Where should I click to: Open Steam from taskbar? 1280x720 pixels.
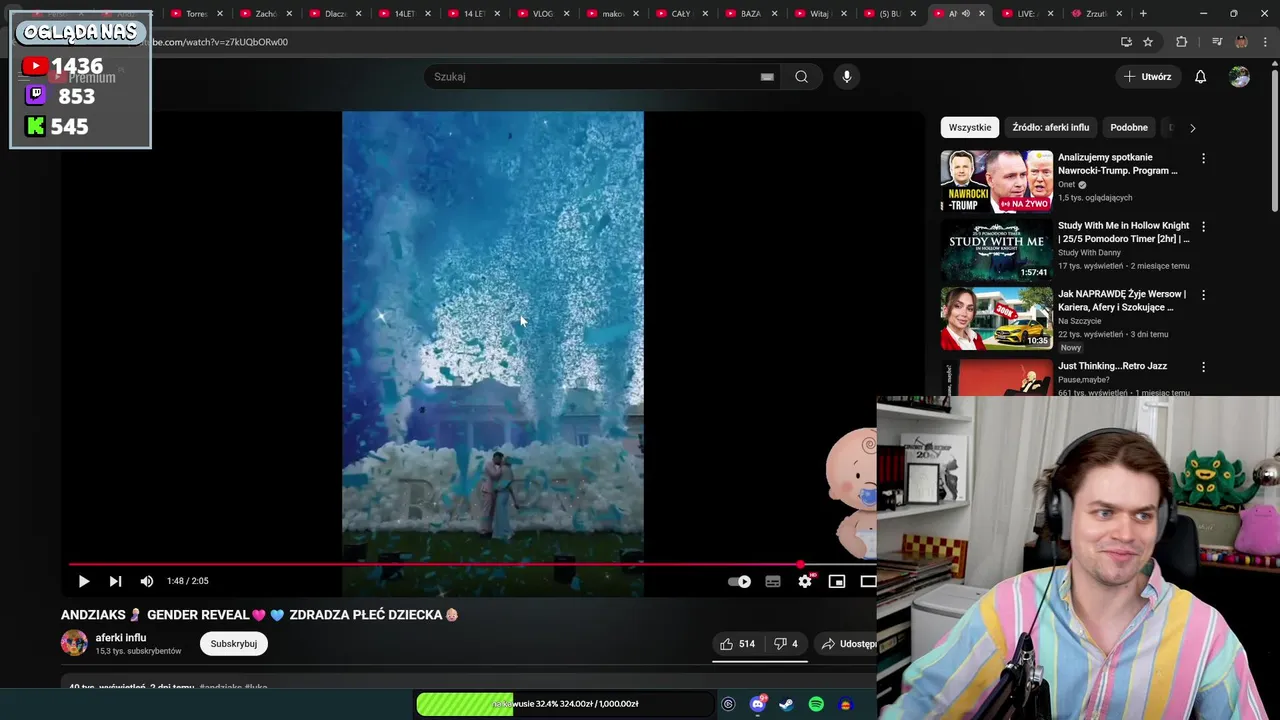point(787,704)
